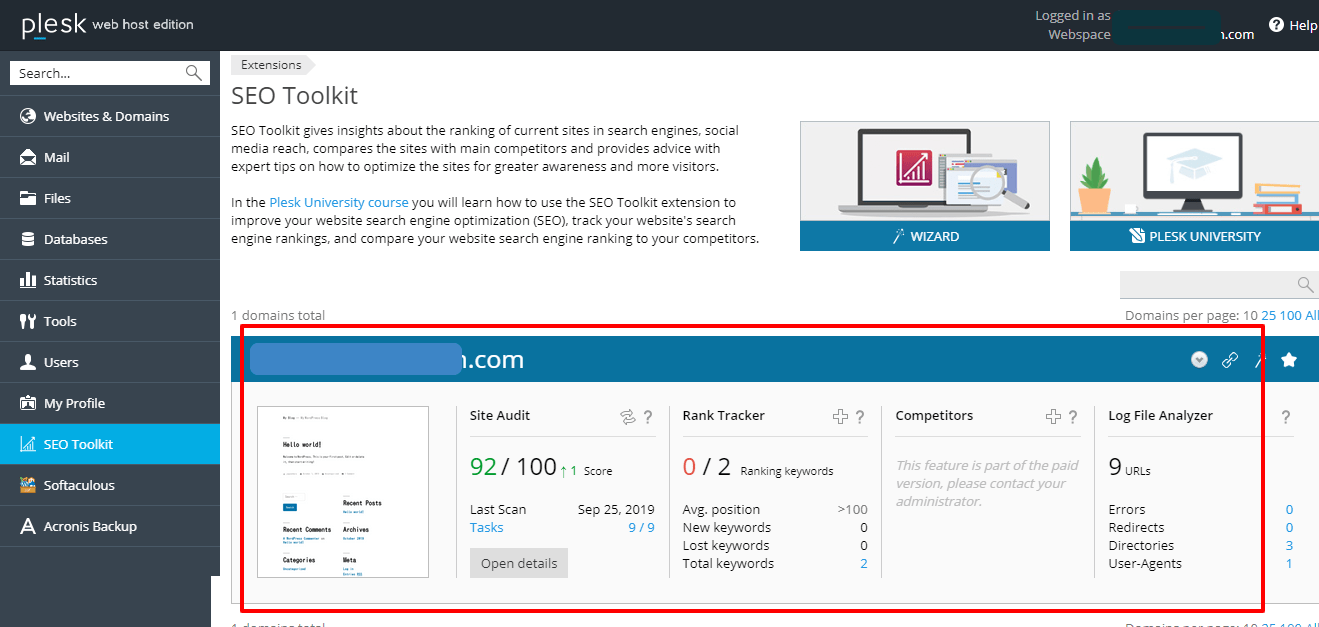Screen dimensions: 1319x627
Task: Show 100 domains per page at top
Action: click(x=1291, y=315)
